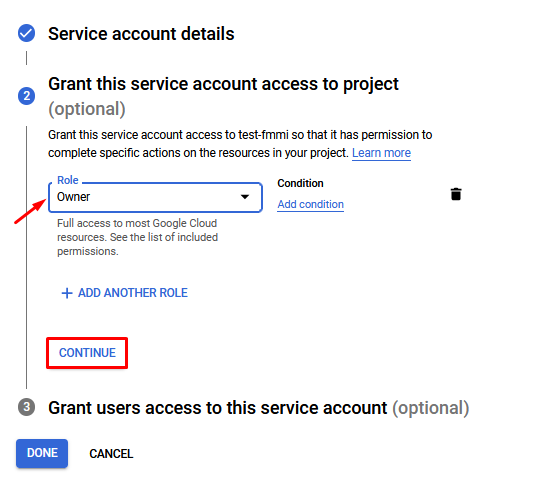This screenshot has width=549, height=488.
Task: Click the completed step checkmark icon
Action: click(26, 33)
